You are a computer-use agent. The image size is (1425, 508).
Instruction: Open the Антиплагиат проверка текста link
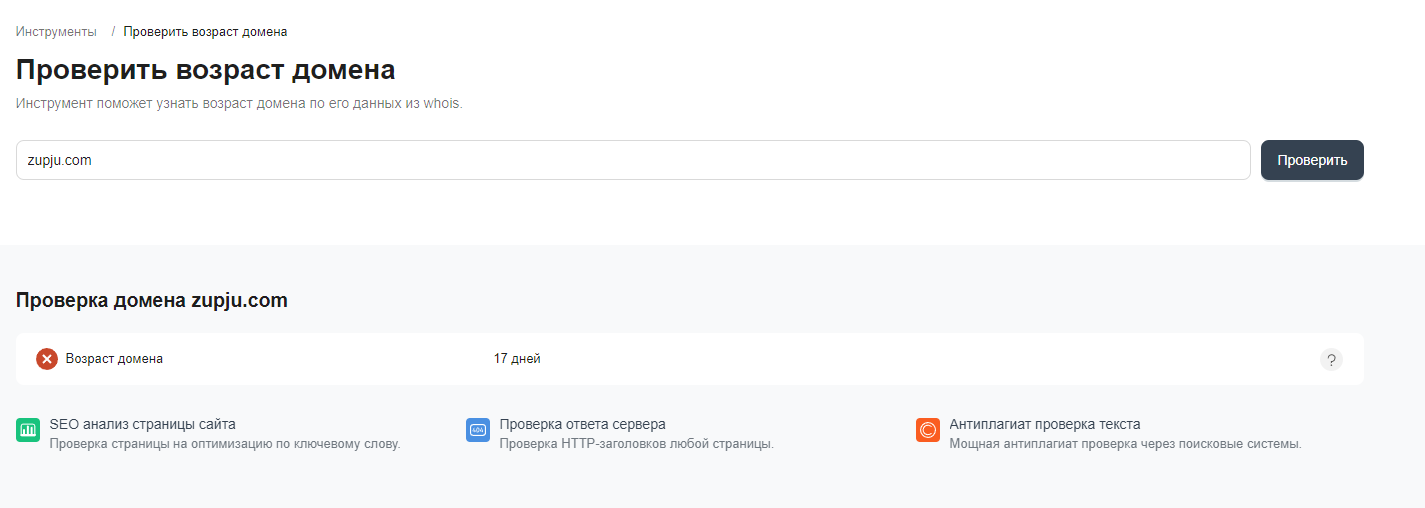(x=1045, y=424)
